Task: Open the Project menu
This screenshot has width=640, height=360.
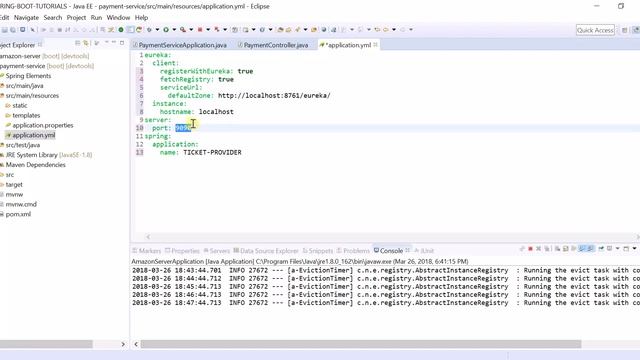Action: point(76,18)
